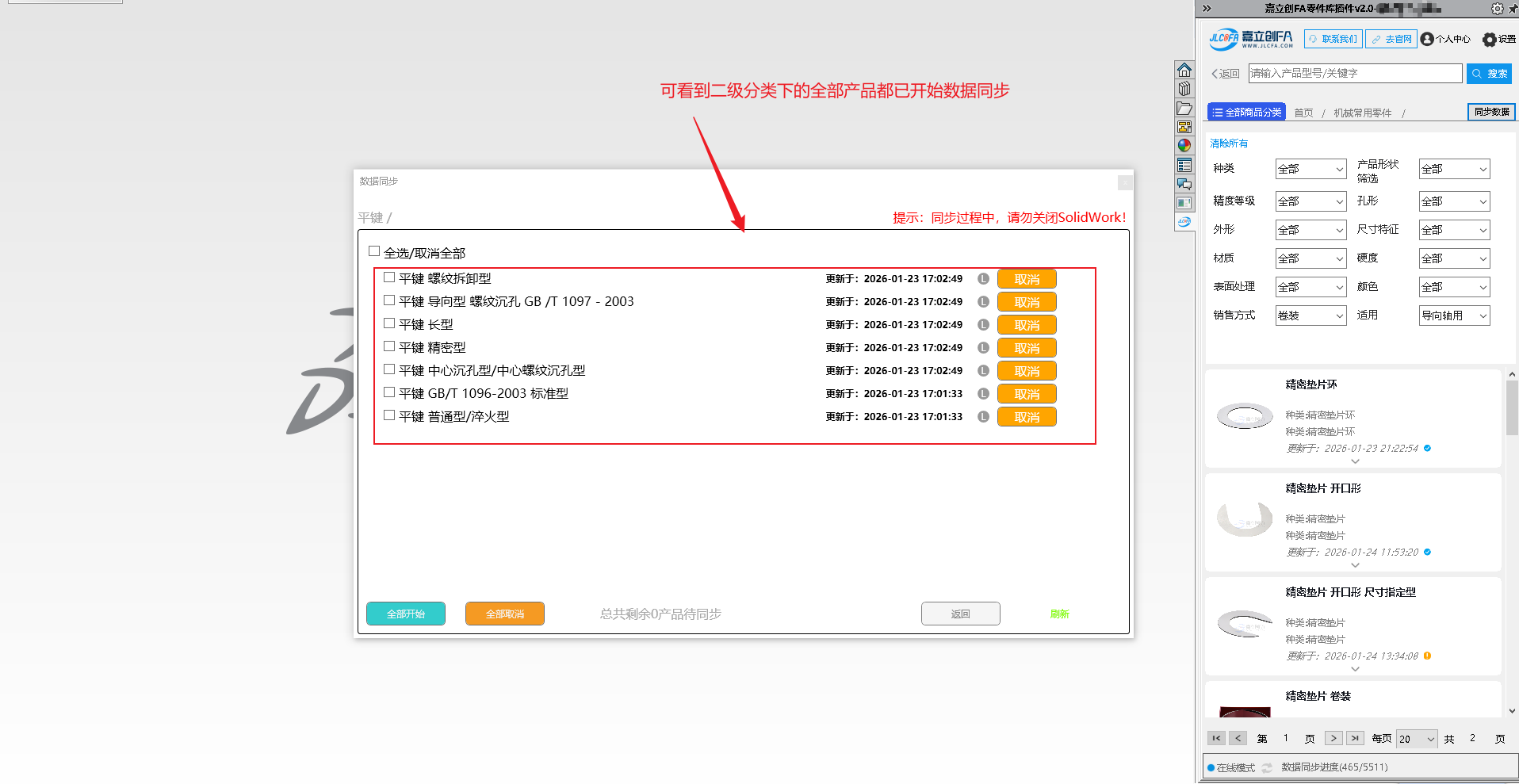Open the SolidWorks Resources home tab icon

(x=1184, y=70)
